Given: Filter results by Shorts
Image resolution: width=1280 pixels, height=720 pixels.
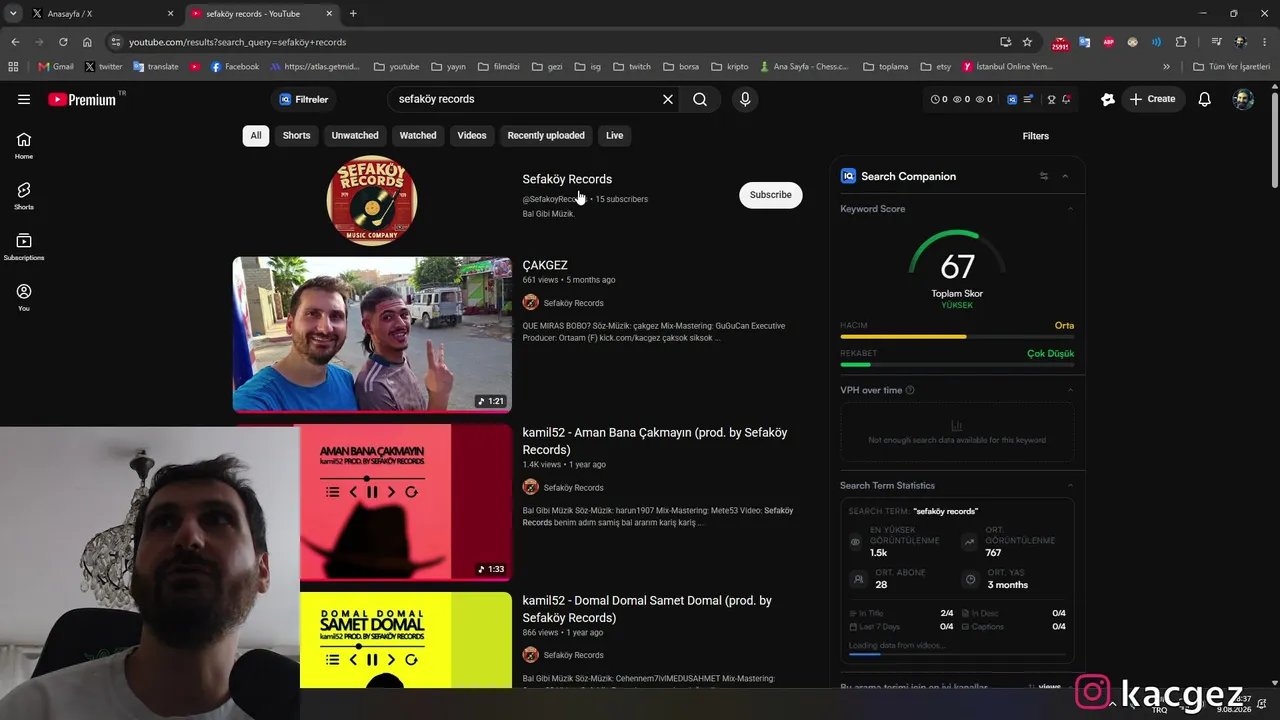Looking at the screenshot, I should tap(296, 135).
